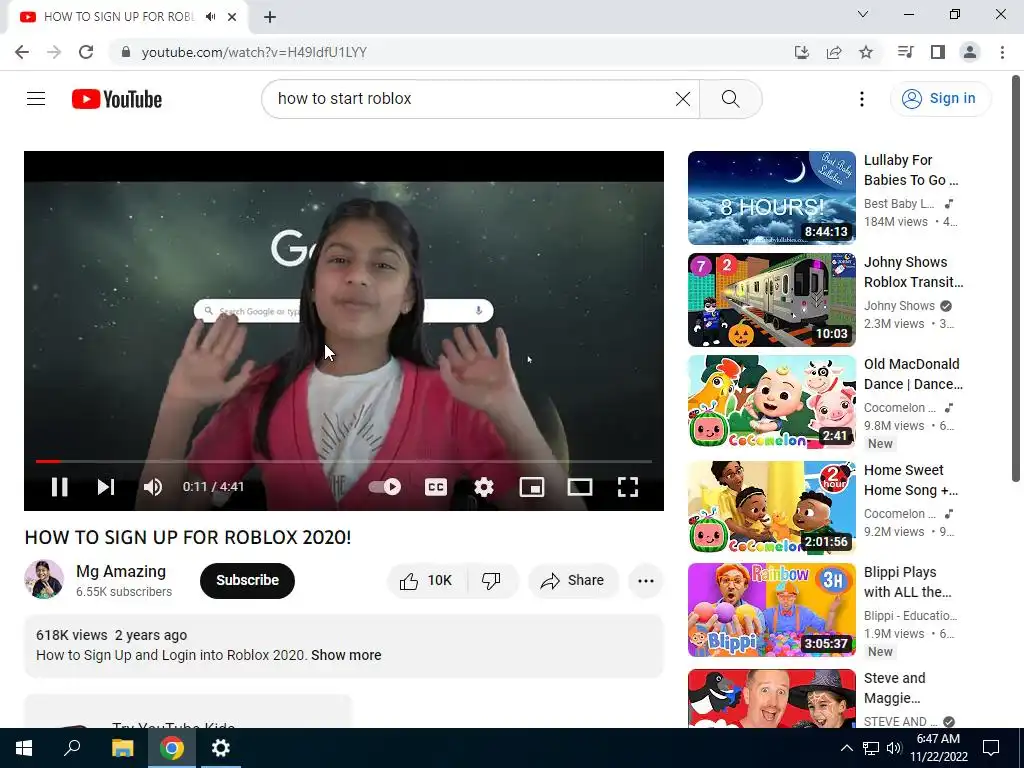Skip to the next video
The width and height of the screenshot is (1024, 768).
coord(106,487)
